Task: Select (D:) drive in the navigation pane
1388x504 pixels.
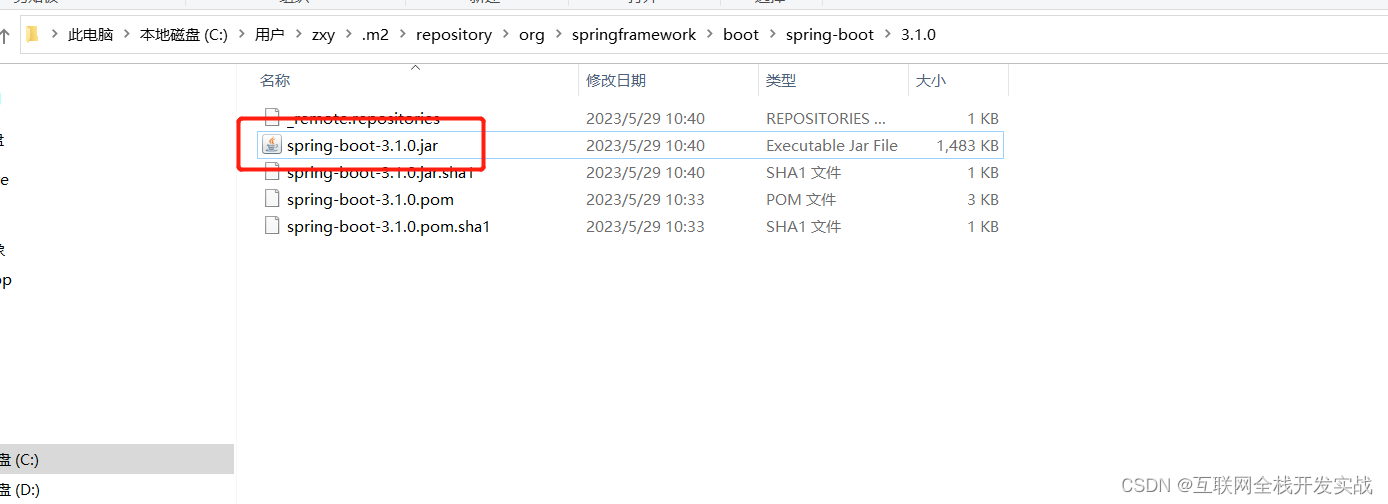Action: 116,490
